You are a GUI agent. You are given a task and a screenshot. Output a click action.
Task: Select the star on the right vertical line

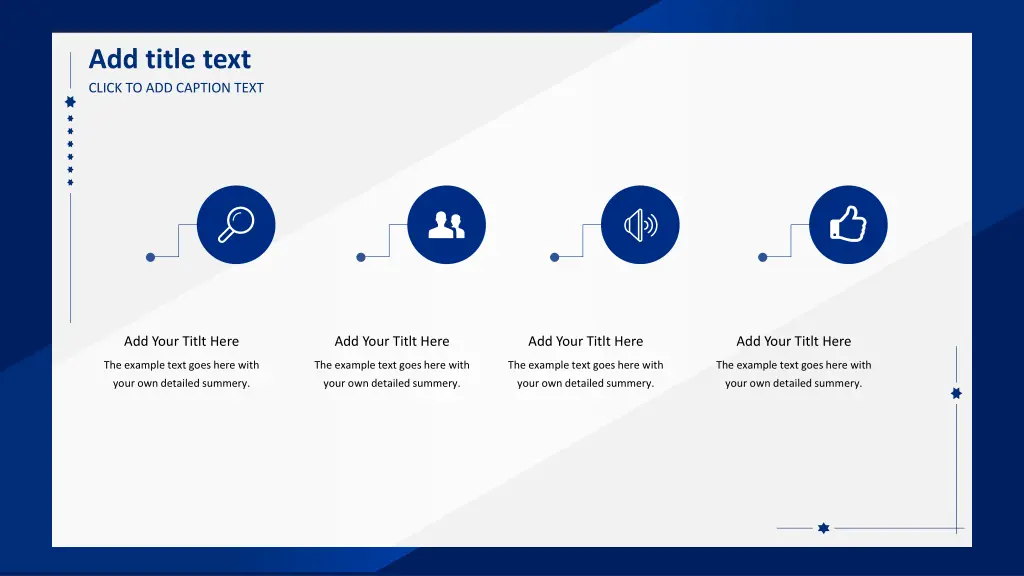pyautogui.click(x=956, y=394)
